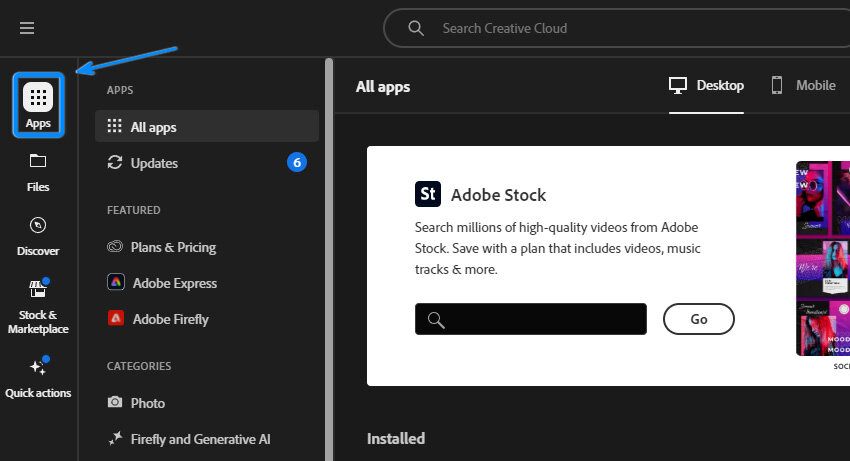Click the Adobe Express logo icon
850x461 pixels.
(x=115, y=282)
